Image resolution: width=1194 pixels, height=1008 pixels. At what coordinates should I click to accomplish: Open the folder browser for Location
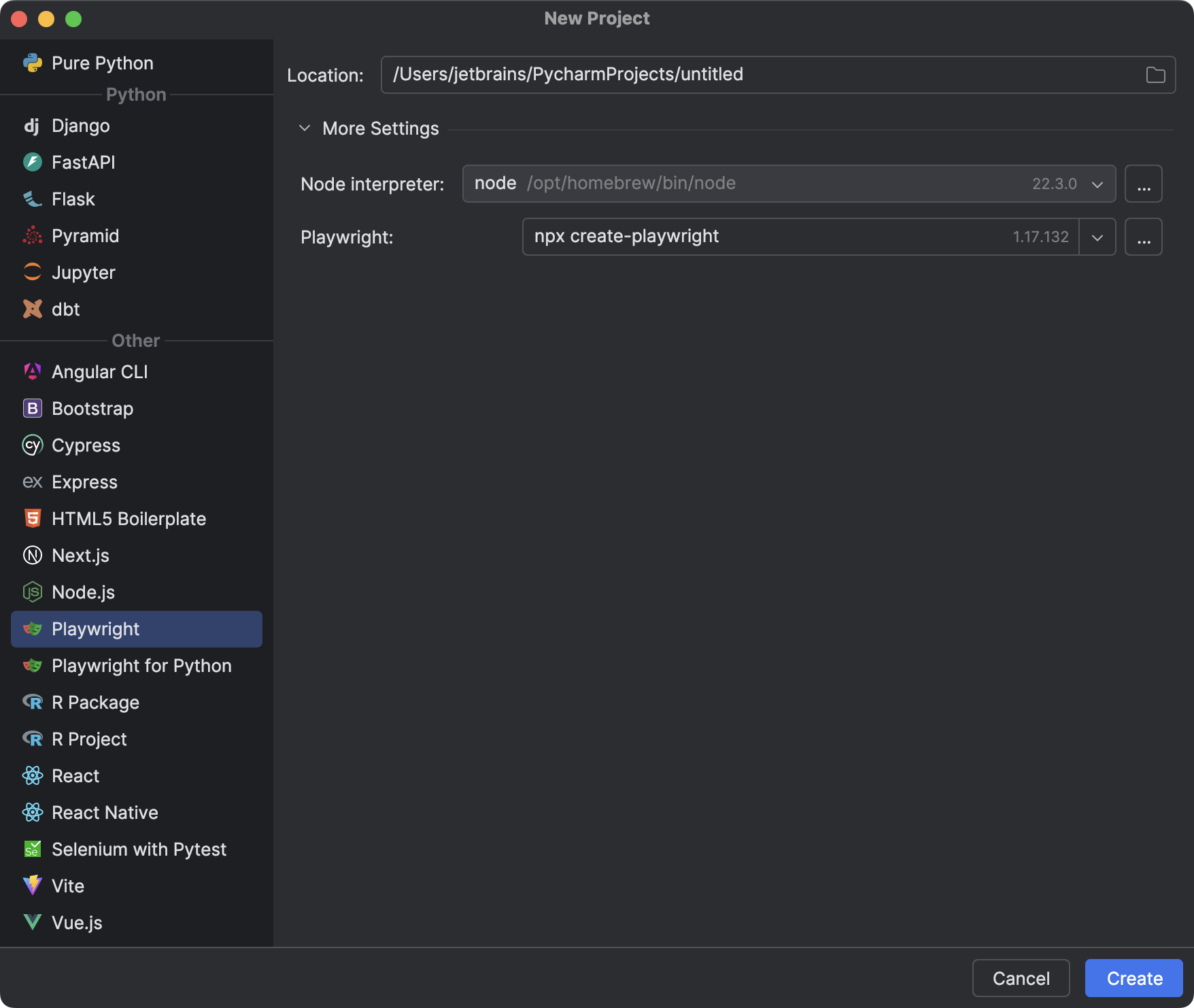point(1156,74)
